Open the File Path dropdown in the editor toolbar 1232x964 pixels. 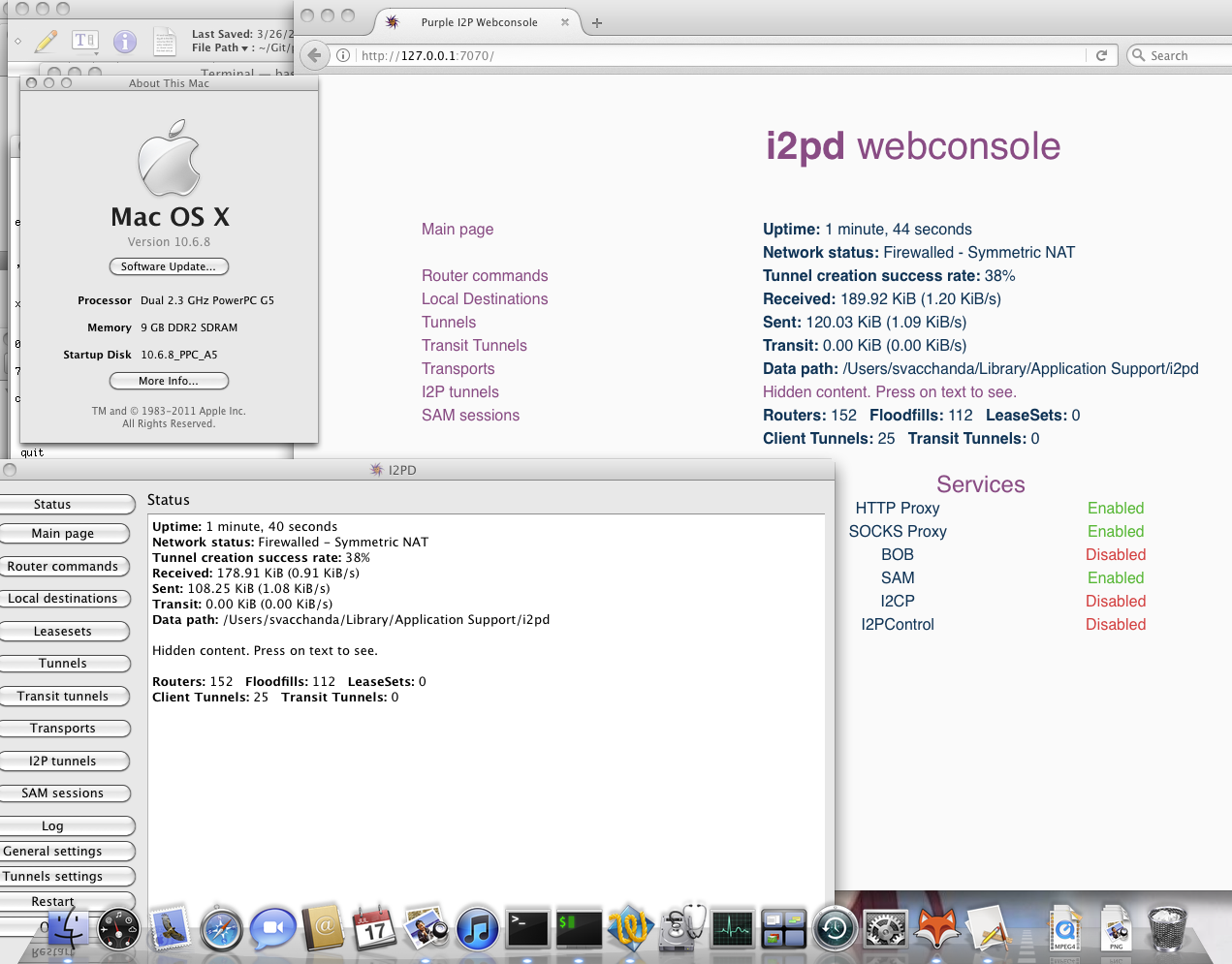tap(220, 47)
